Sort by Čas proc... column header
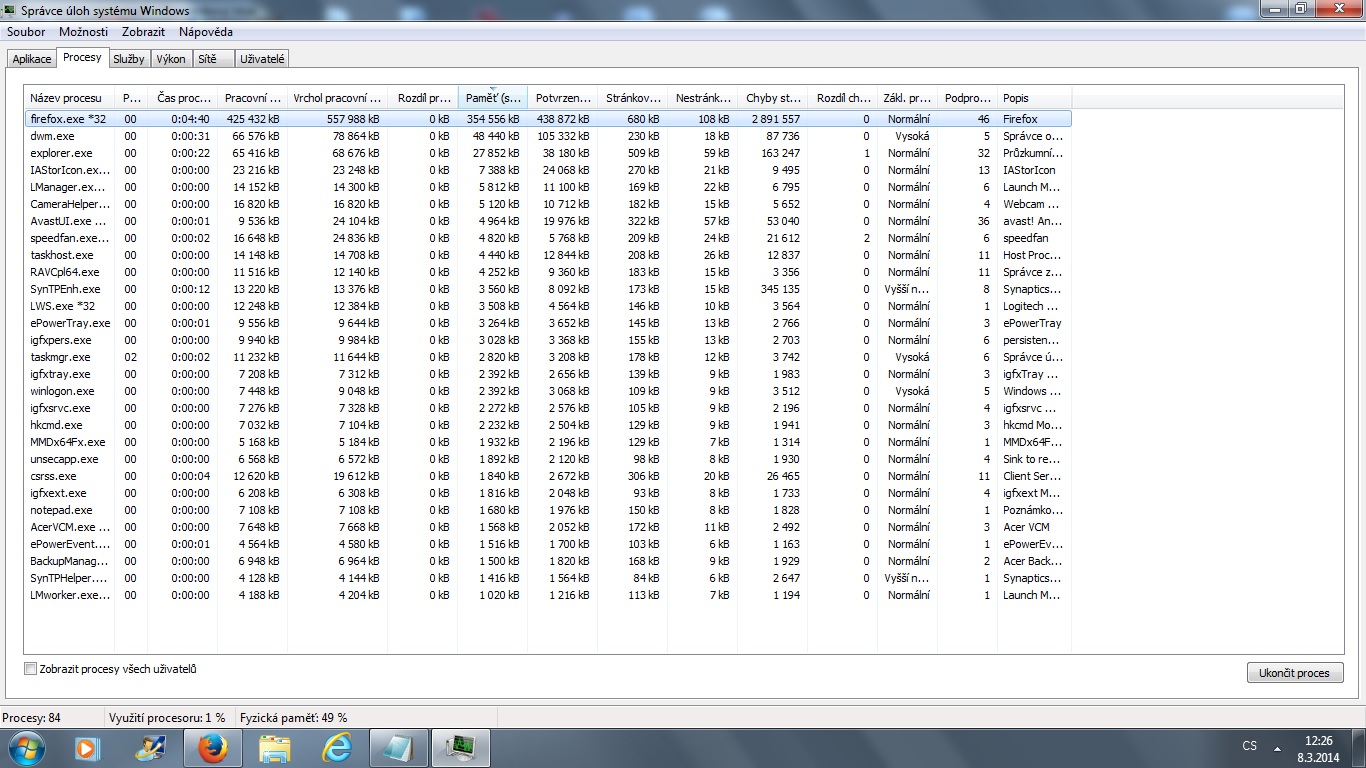 tap(182, 98)
